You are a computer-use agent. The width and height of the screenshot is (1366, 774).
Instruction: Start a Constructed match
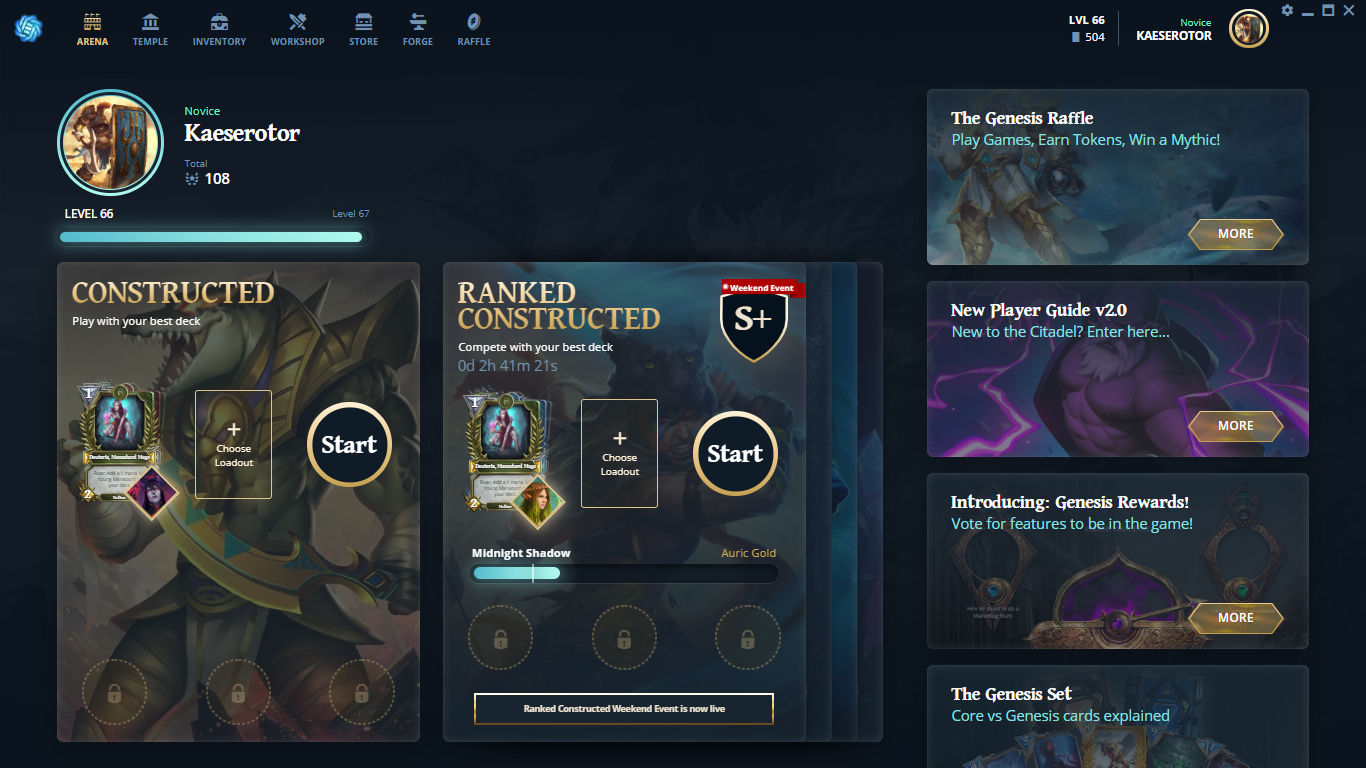[349, 445]
